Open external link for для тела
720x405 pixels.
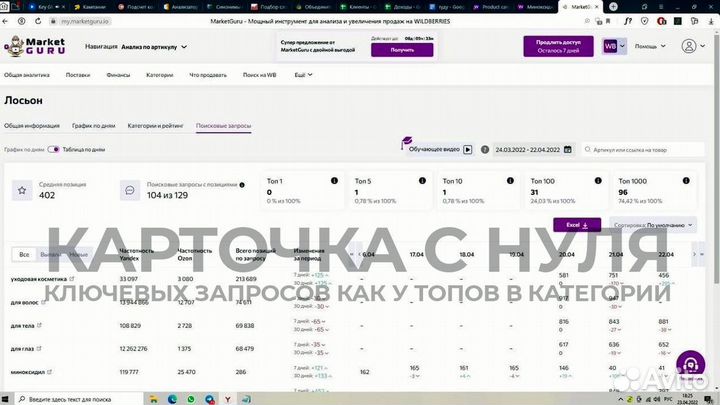(39, 325)
